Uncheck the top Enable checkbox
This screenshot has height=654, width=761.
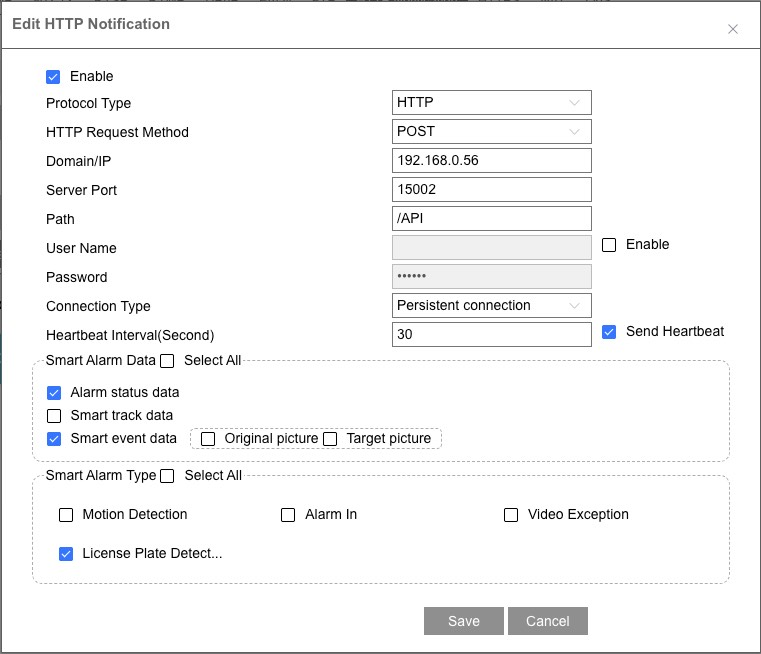53,77
